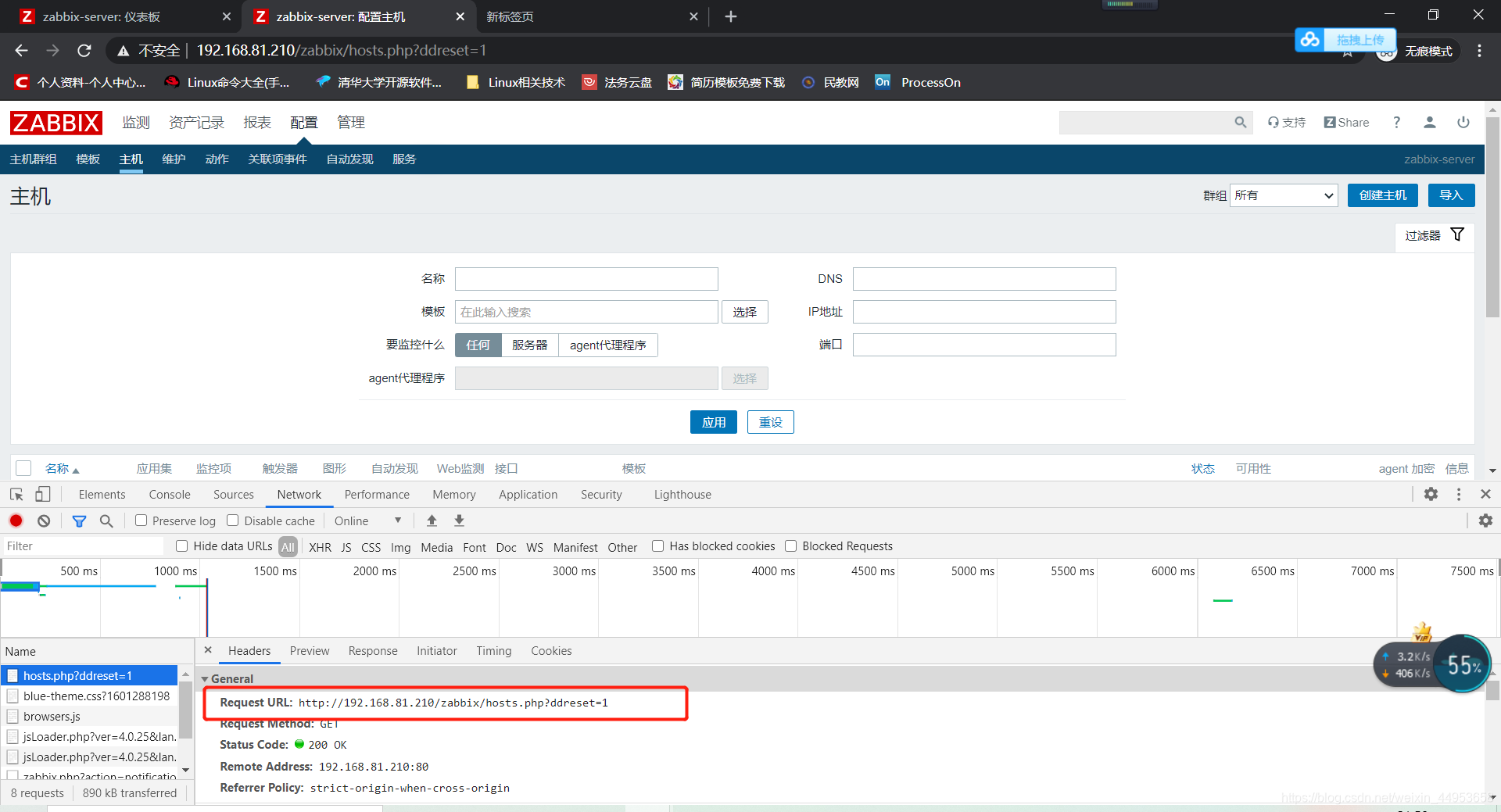
Task: Reload the current page
Action: click(x=84, y=51)
